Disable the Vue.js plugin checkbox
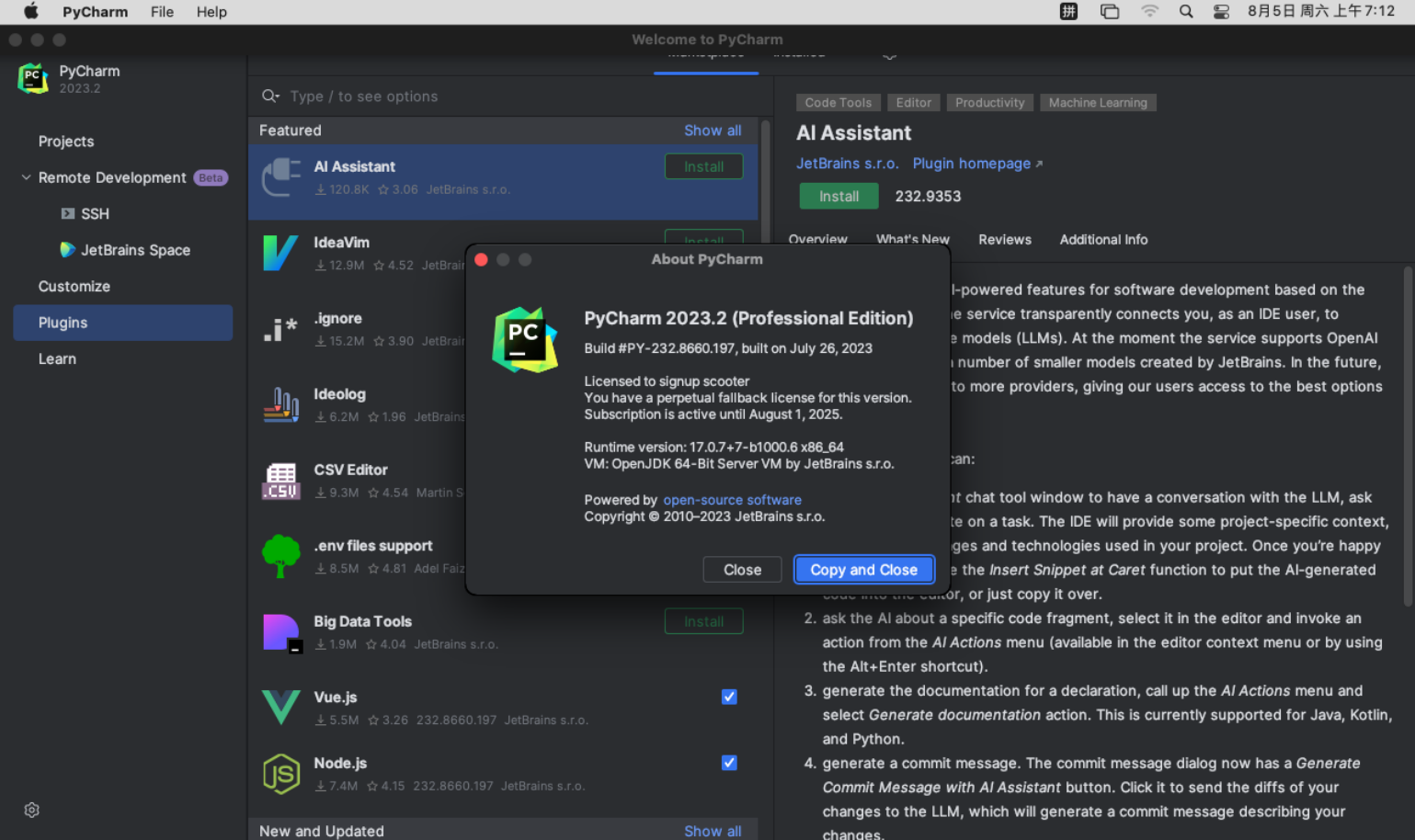This screenshot has height=840, width=1415. click(729, 697)
